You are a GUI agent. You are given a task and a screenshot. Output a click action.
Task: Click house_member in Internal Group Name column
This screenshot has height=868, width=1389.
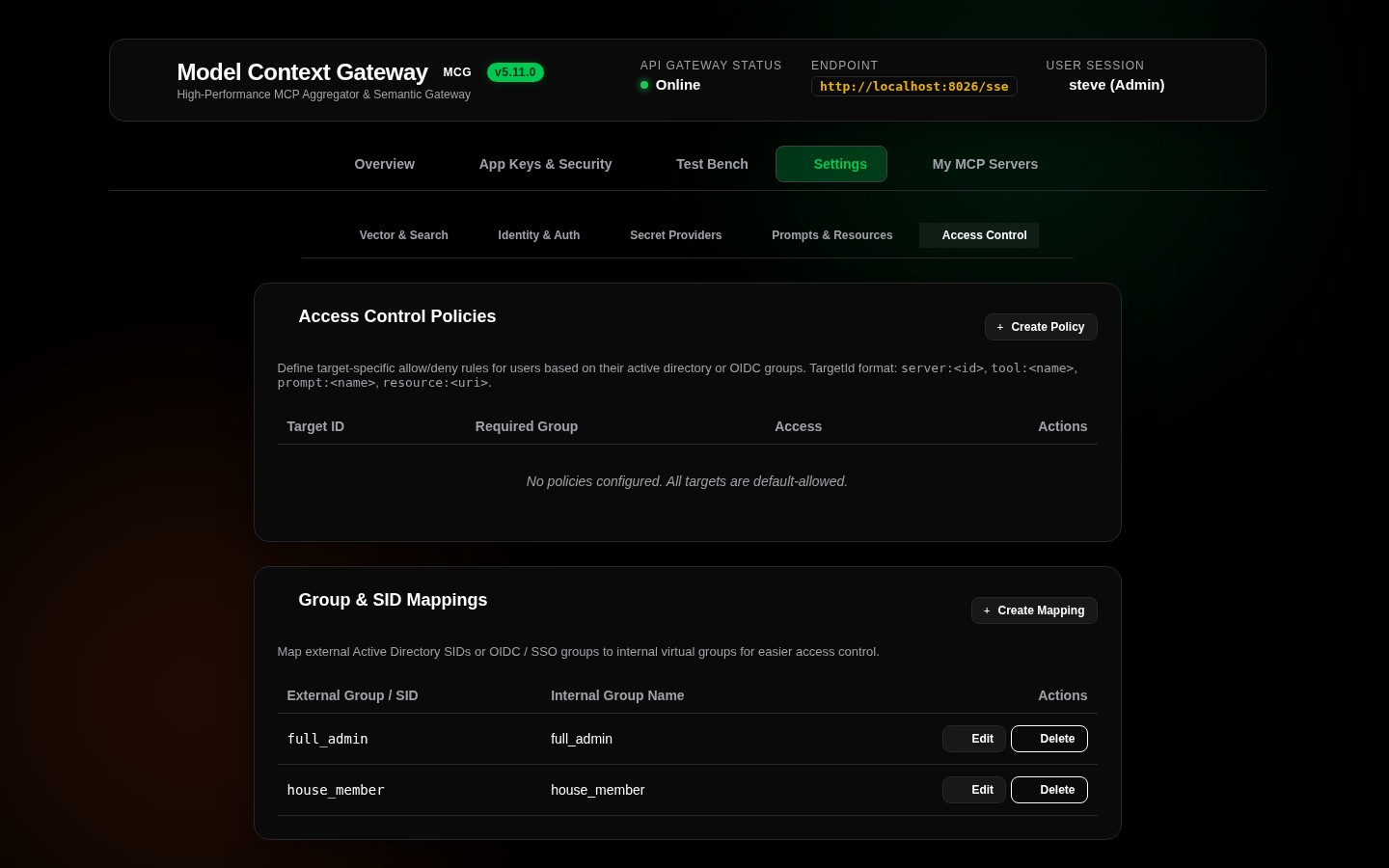pyautogui.click(x=598, y=790)
